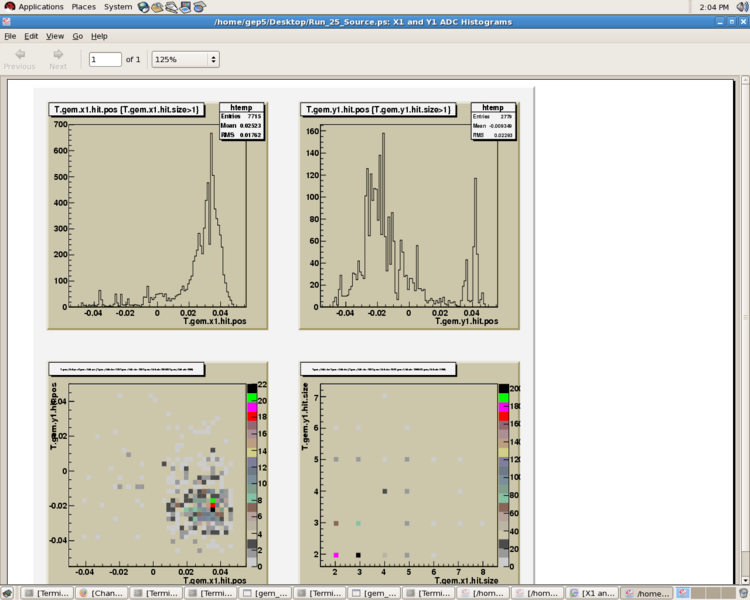Click the 2:04 PM clock
The width and height of the screenshot is (750, 600).
tap(714, 7)
